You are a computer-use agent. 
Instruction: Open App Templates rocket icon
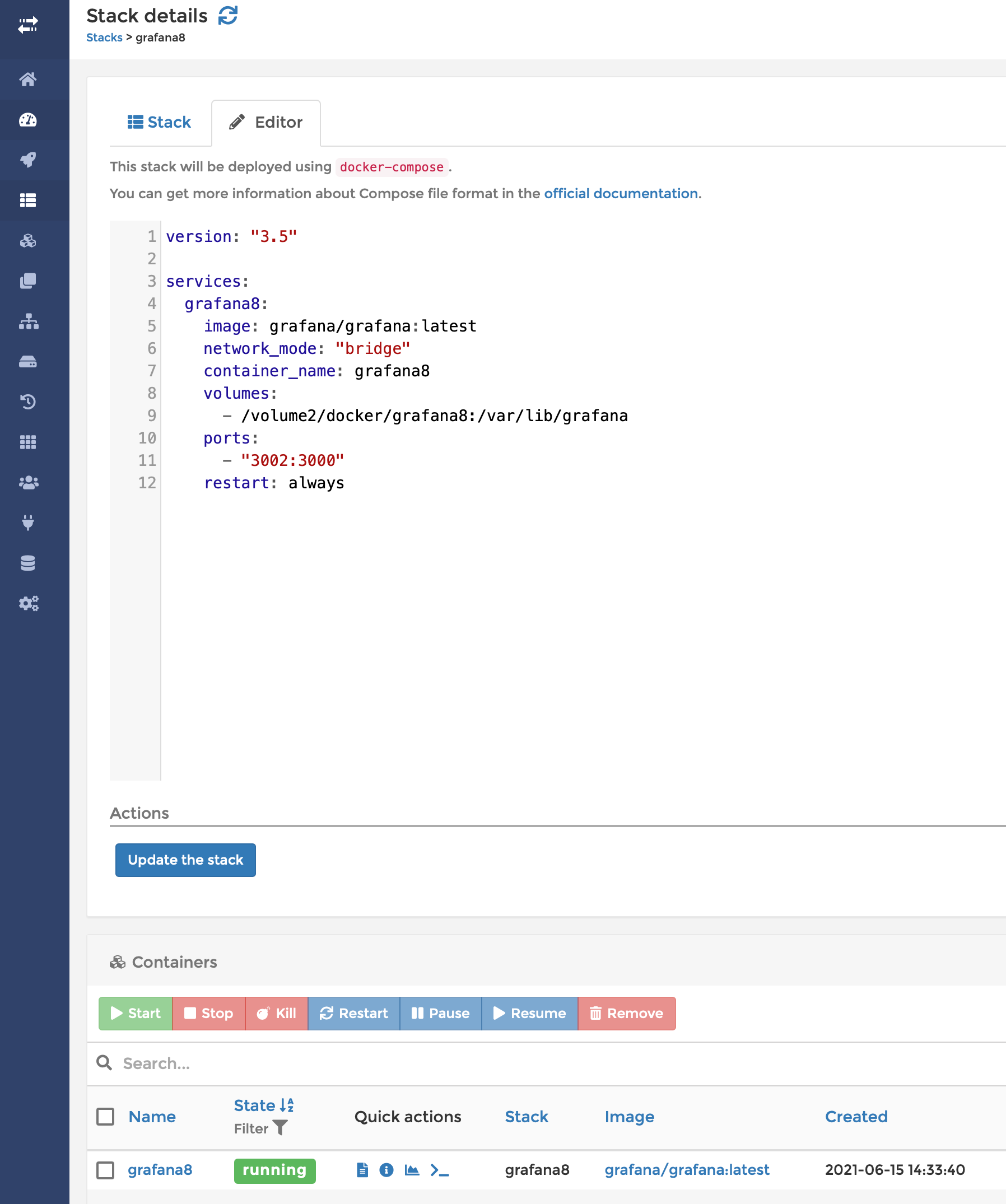(27, 160)
